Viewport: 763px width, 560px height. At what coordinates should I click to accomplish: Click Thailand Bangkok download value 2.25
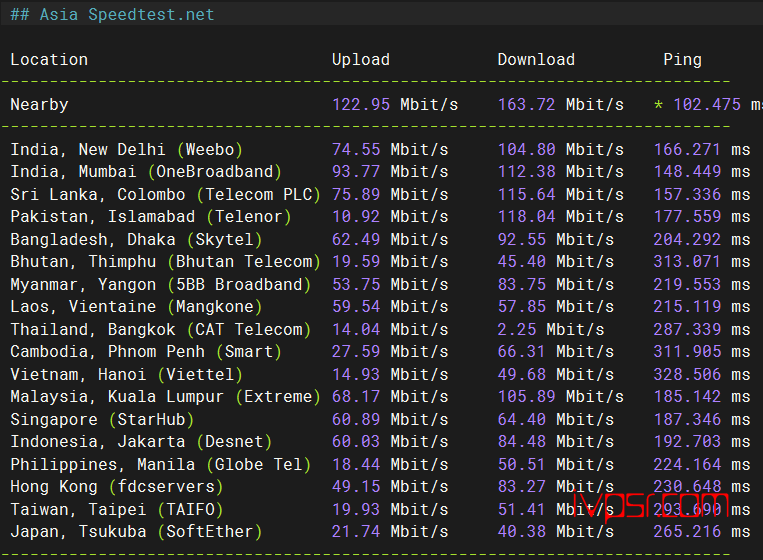click(x=516, y=329)
